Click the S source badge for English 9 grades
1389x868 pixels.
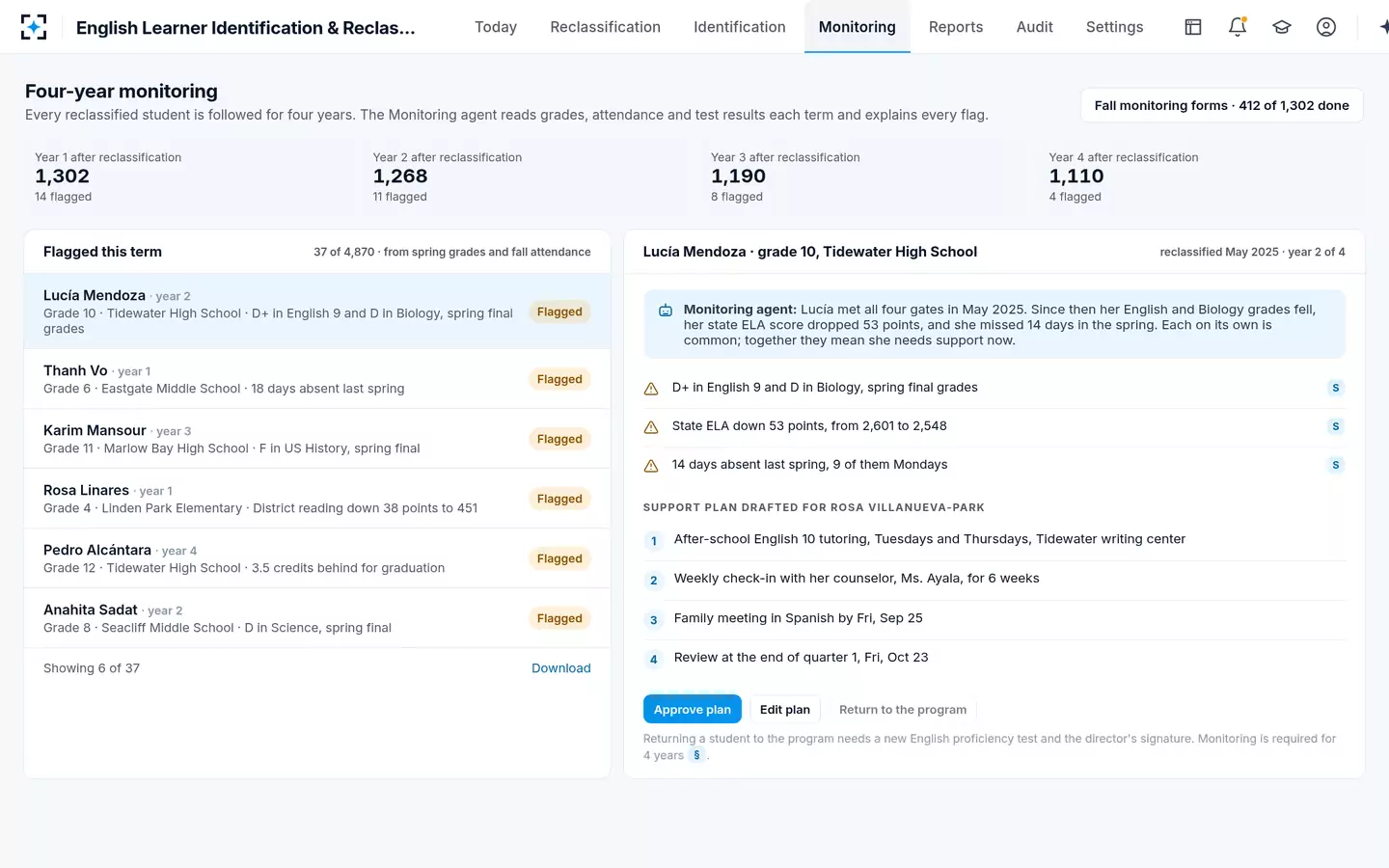(1336, 388)
